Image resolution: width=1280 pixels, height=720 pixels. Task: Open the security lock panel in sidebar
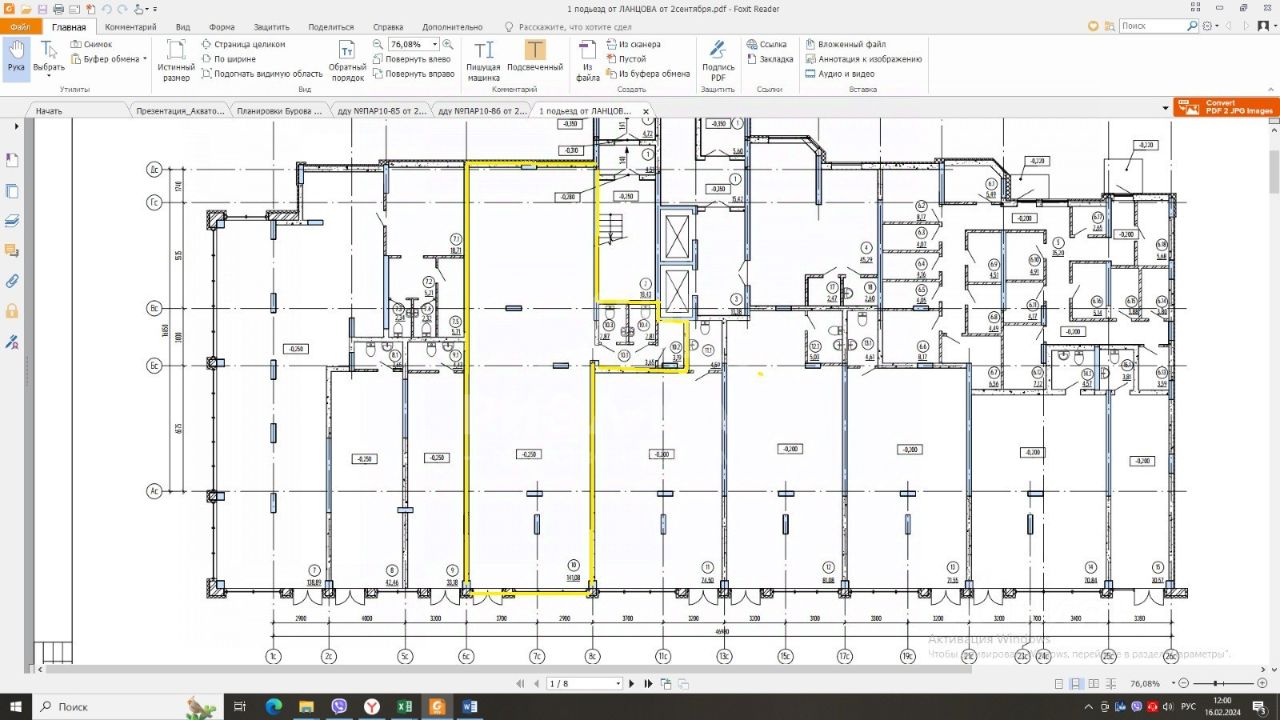coord(12,311)
